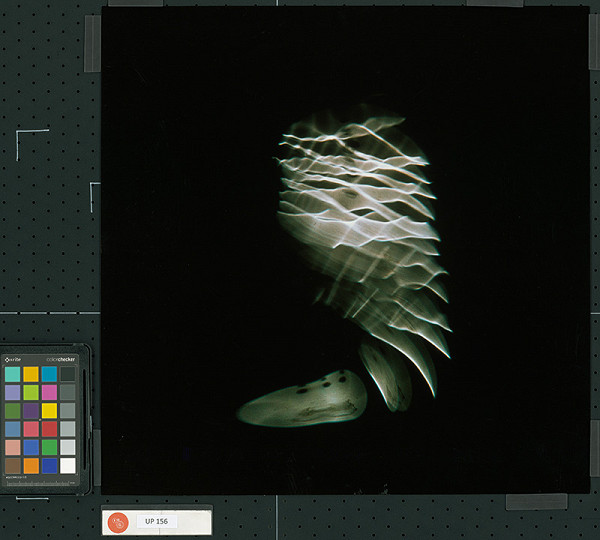Click the colorchecker brand text

click(60, 358)
